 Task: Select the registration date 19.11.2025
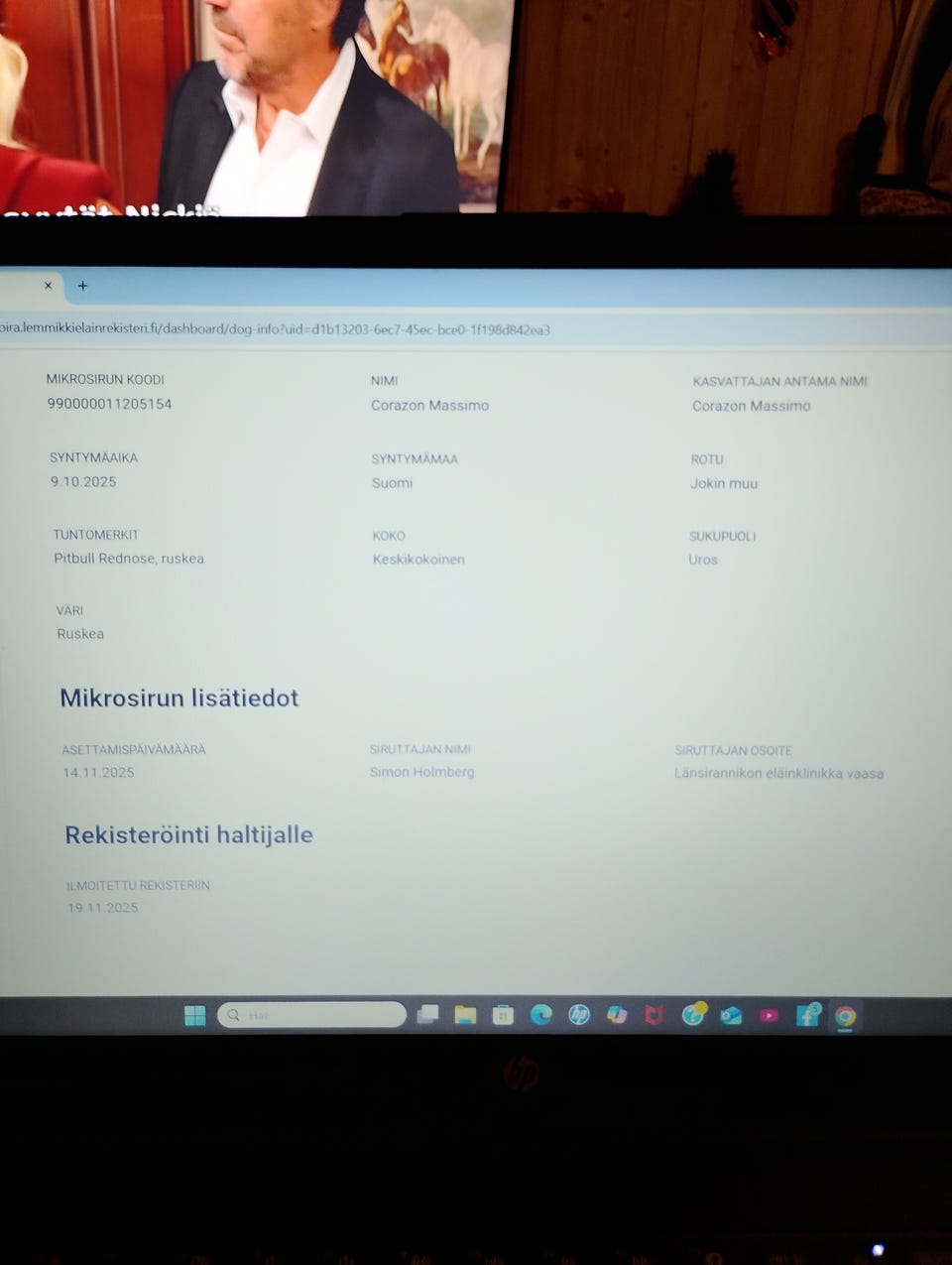(x=102, y=907)
